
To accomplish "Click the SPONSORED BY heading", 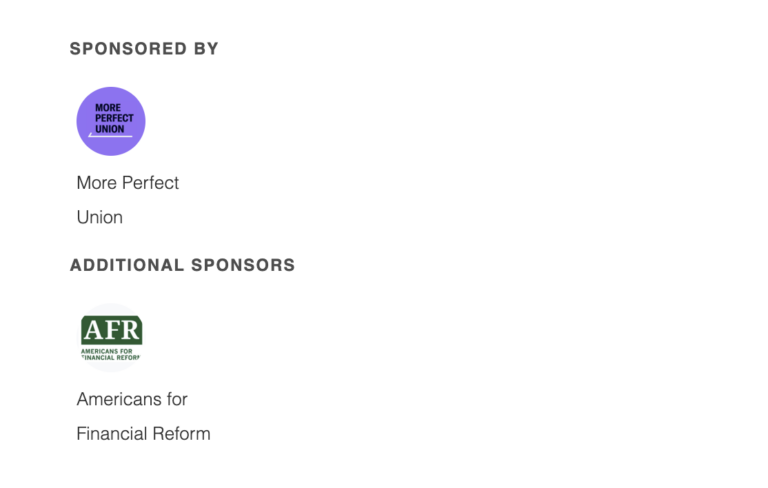I will pyautogui.click(x=144, y=49).
